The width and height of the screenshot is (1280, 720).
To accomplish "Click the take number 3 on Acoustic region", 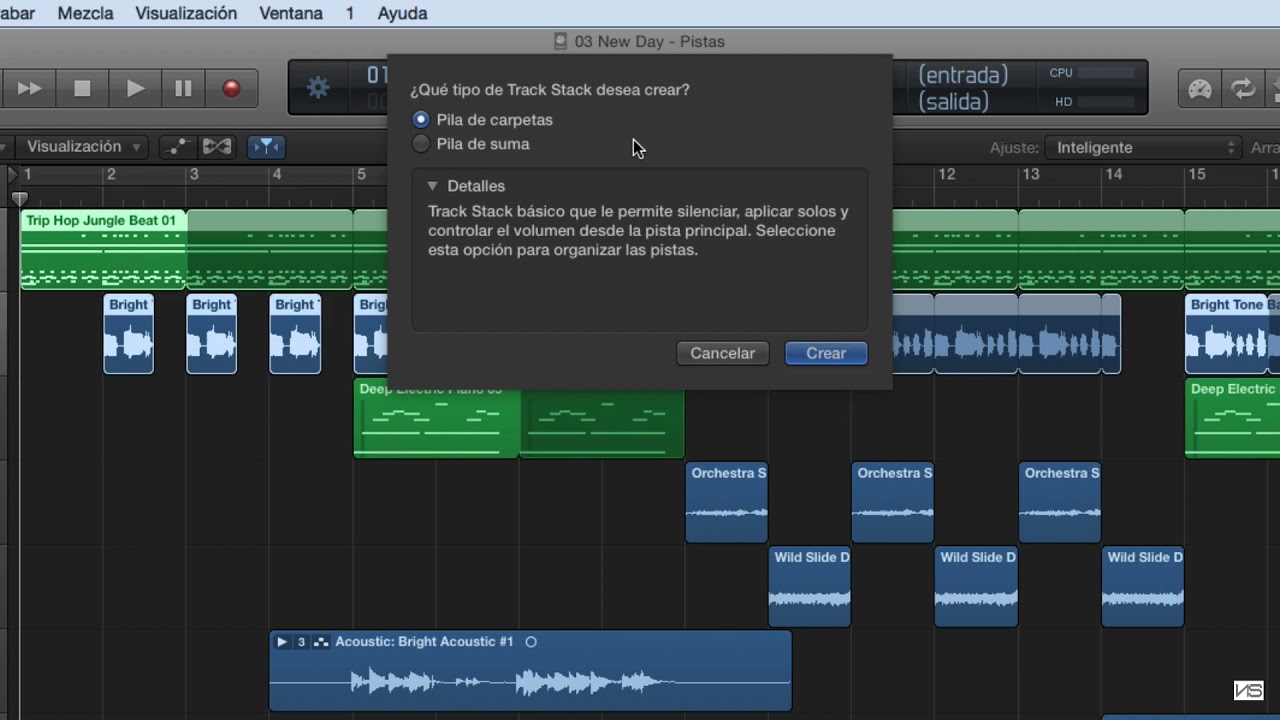I will [x=301, y=642].
